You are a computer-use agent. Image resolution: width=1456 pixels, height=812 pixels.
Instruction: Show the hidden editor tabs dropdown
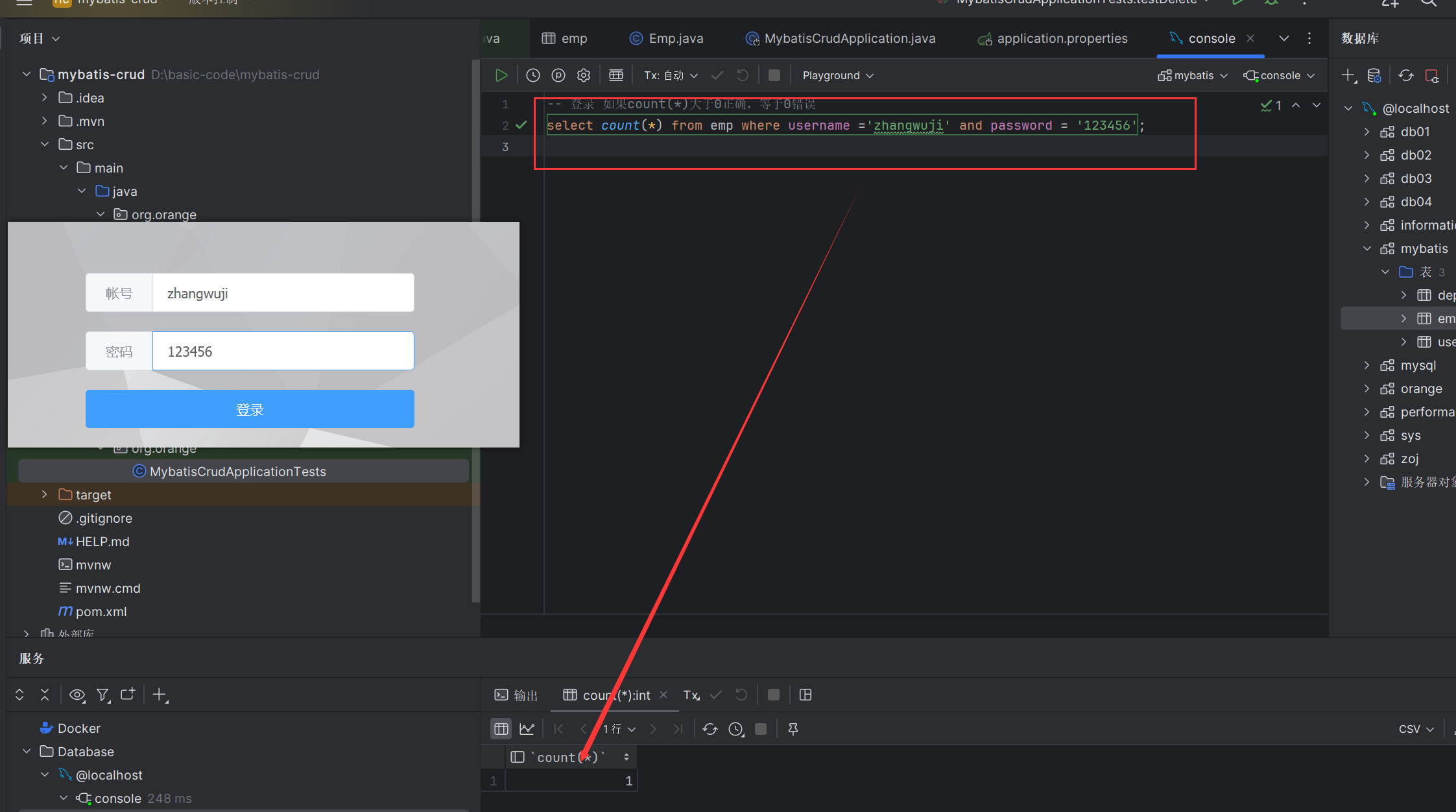1284,38
